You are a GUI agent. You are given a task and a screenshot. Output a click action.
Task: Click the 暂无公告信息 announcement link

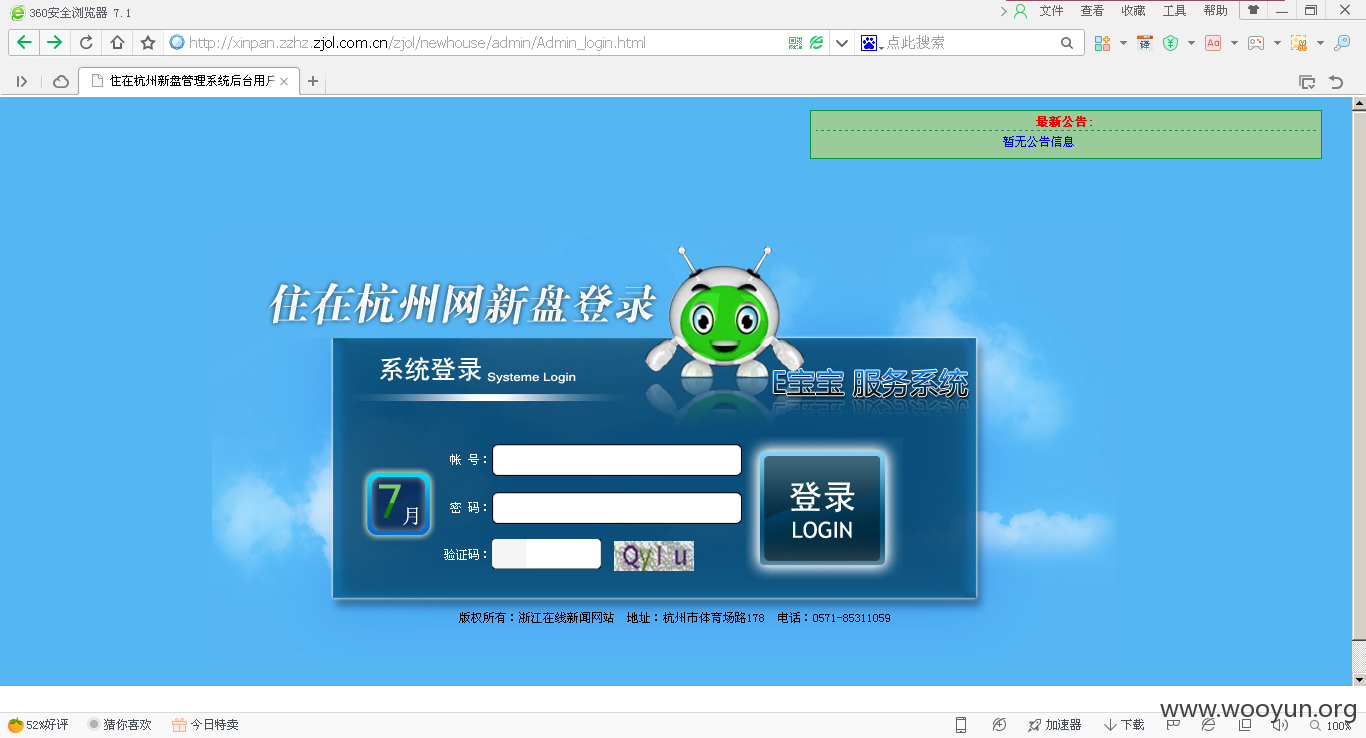click(x=1038, y=142)
